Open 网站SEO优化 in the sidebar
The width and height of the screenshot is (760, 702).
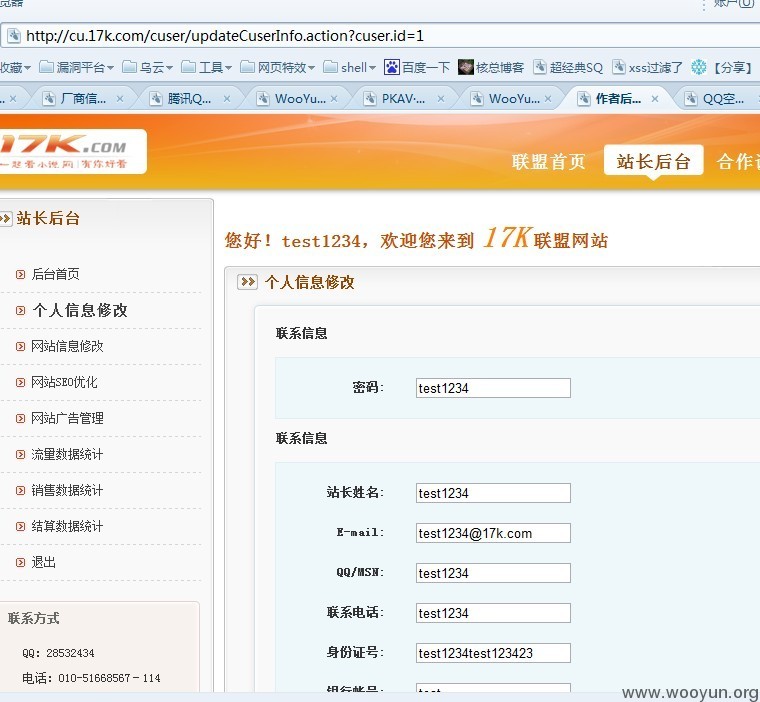tap(64, 382)
